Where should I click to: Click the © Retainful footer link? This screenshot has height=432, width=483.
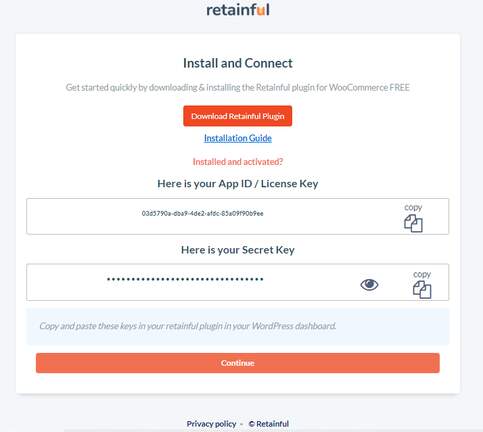(269, 424)
